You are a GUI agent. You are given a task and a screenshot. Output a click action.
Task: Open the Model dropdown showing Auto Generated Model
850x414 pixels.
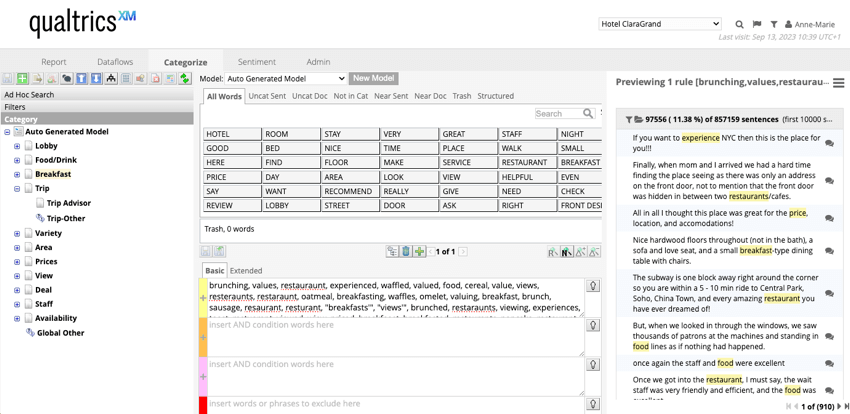coord(285,78)
